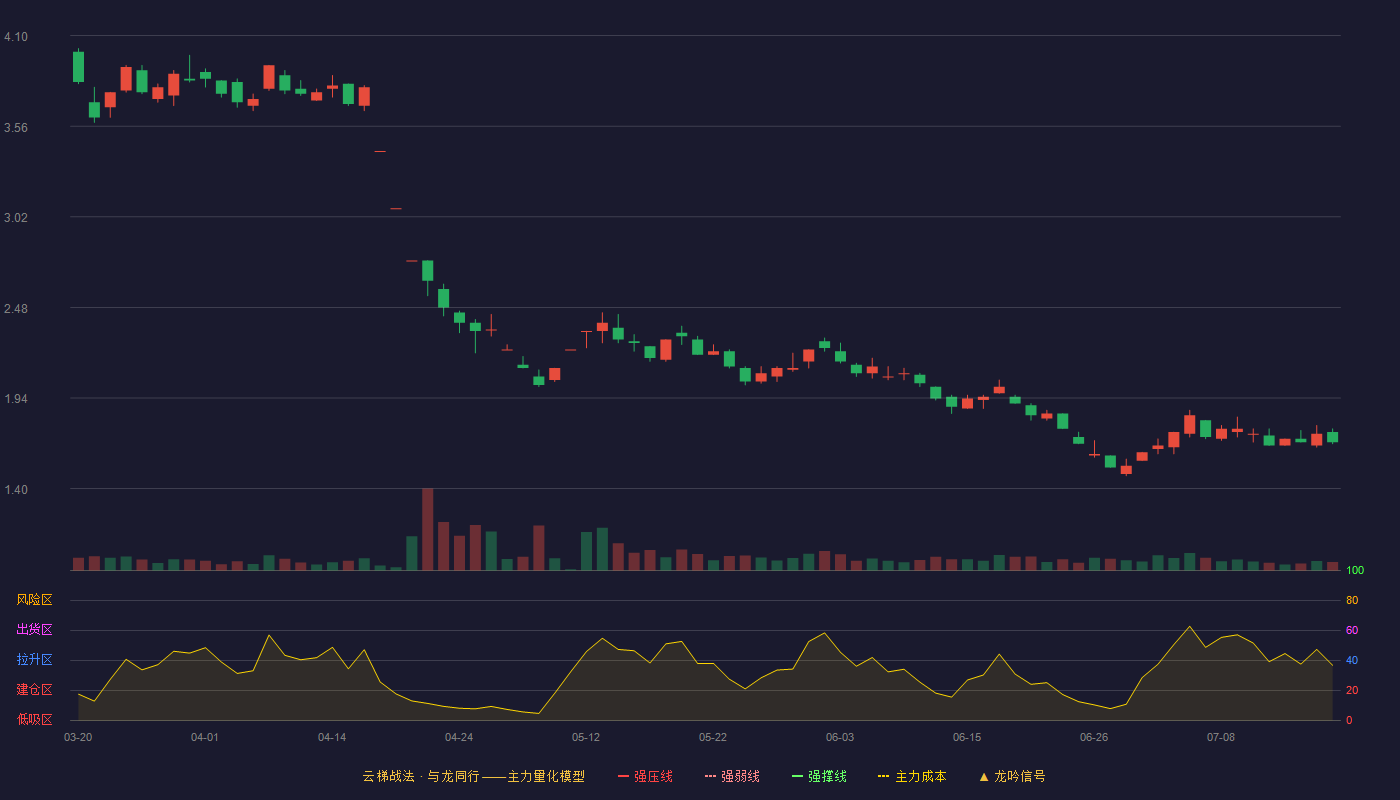Click the 04-14 date label

click(332, 737)
